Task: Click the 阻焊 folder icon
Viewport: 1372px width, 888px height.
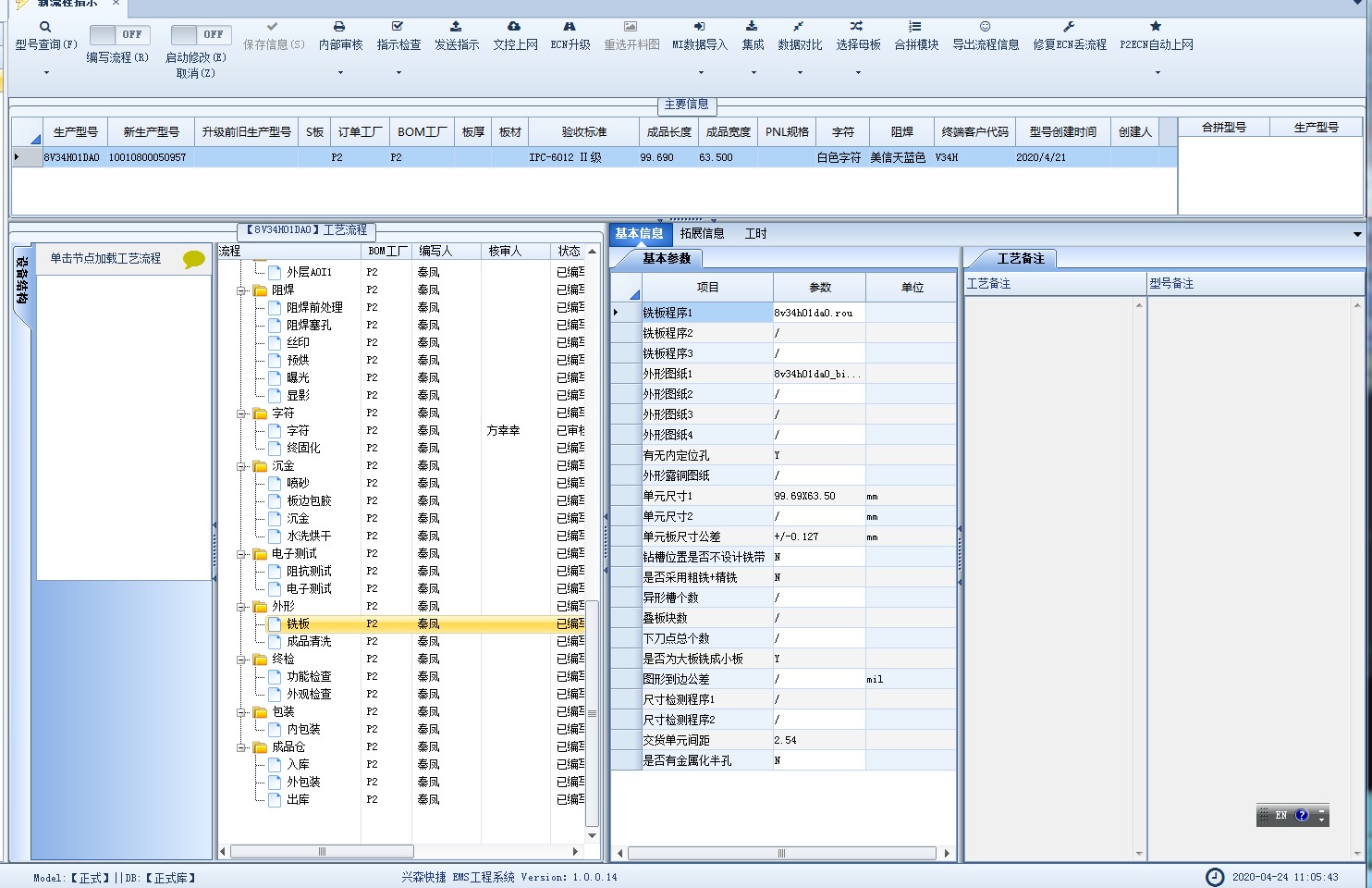Action: [x=260, y=290]
